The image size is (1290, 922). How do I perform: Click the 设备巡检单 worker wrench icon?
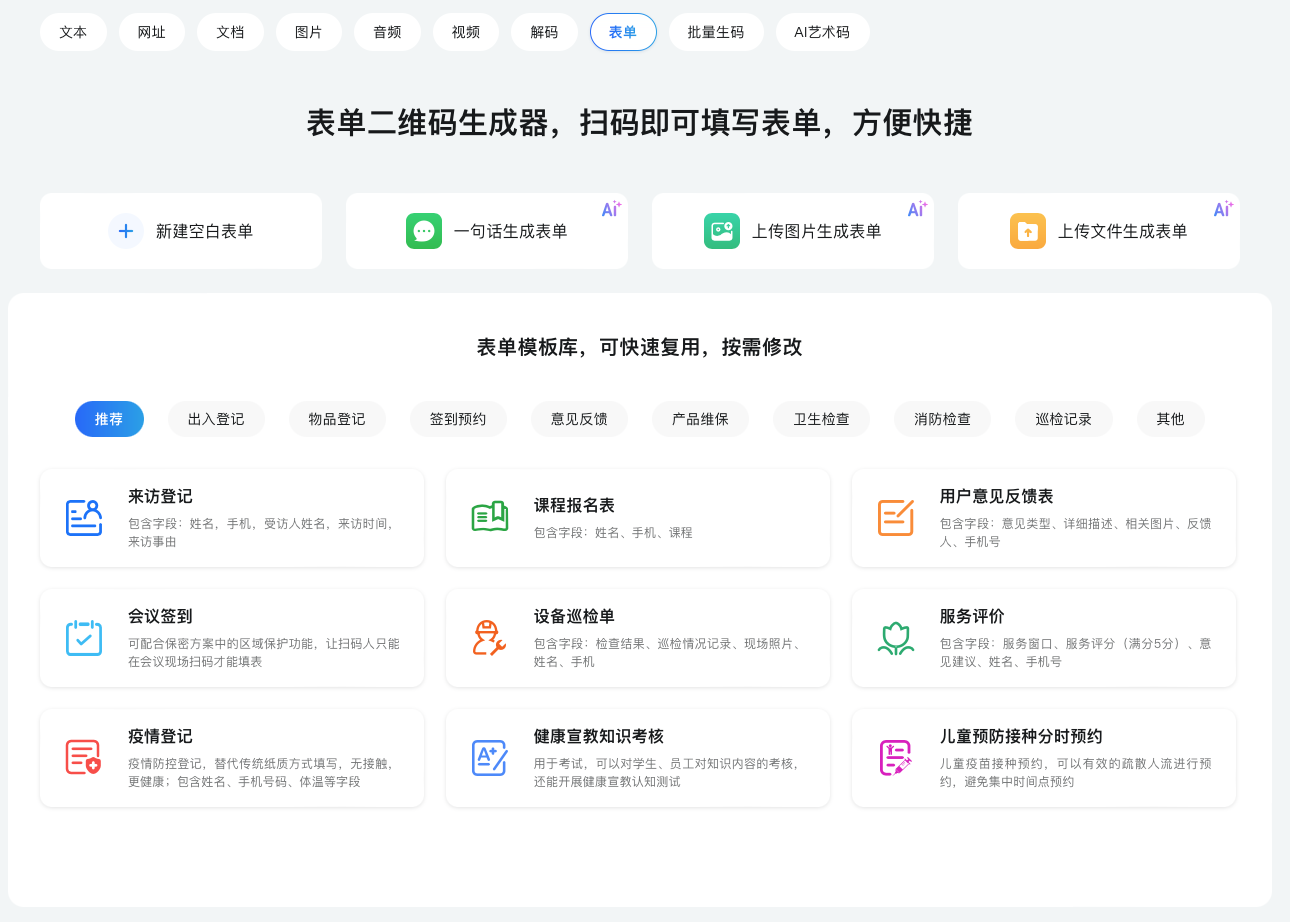tap(490, 638)
